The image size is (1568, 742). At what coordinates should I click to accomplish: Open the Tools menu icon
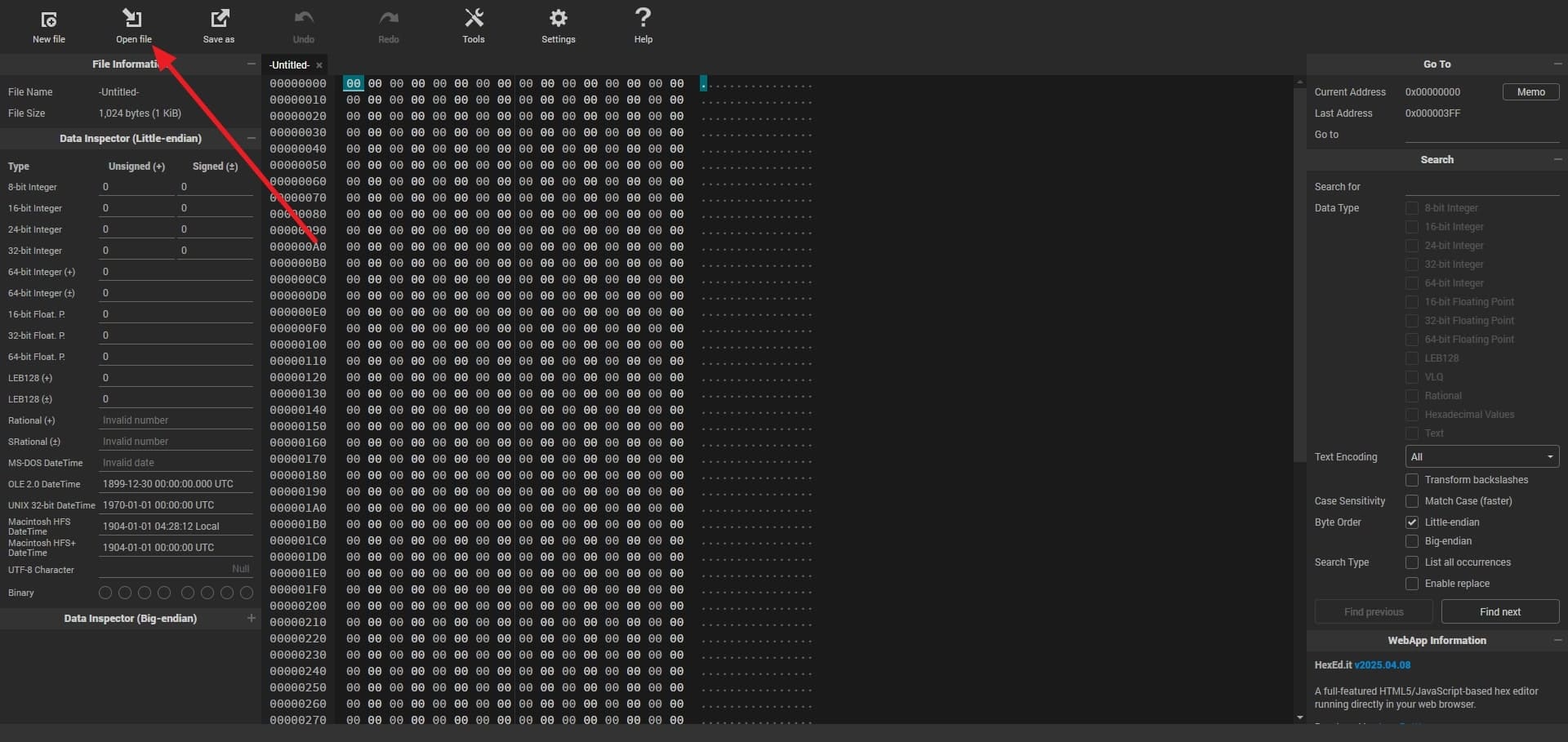(474, 19)
